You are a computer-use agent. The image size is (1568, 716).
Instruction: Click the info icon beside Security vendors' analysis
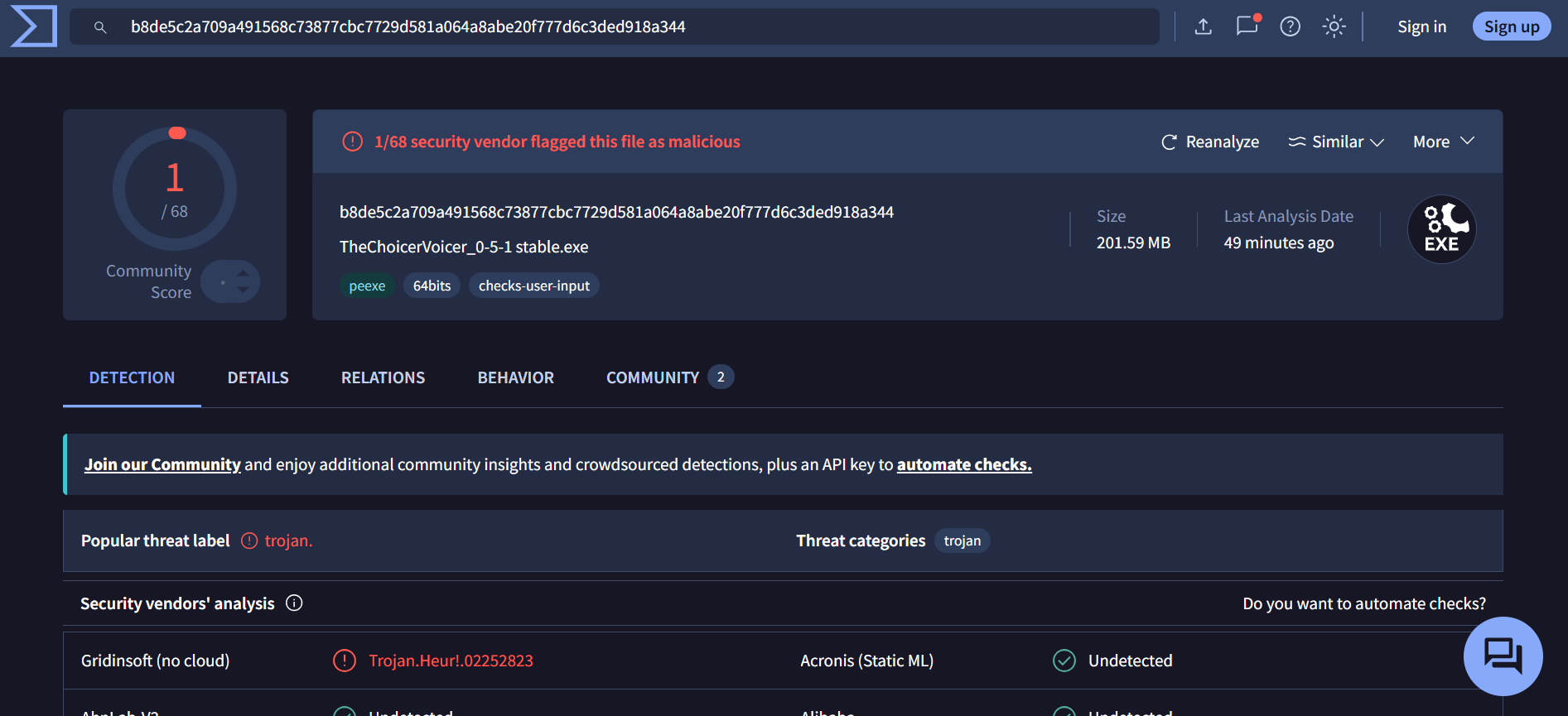coord(294,603)
